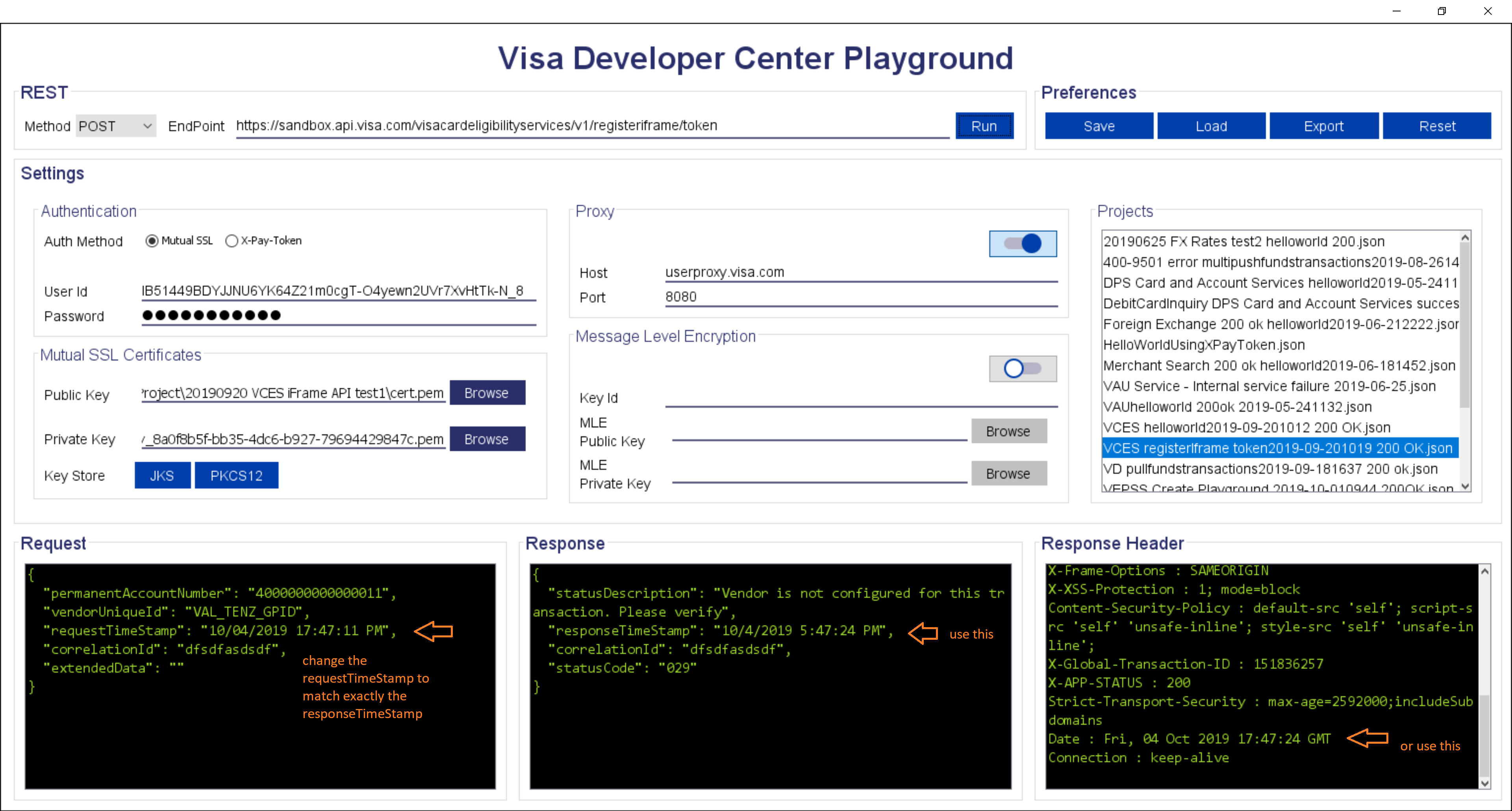Run the REST request
The width and height of the screenshot is (1512, 811).
click(984, 126)
